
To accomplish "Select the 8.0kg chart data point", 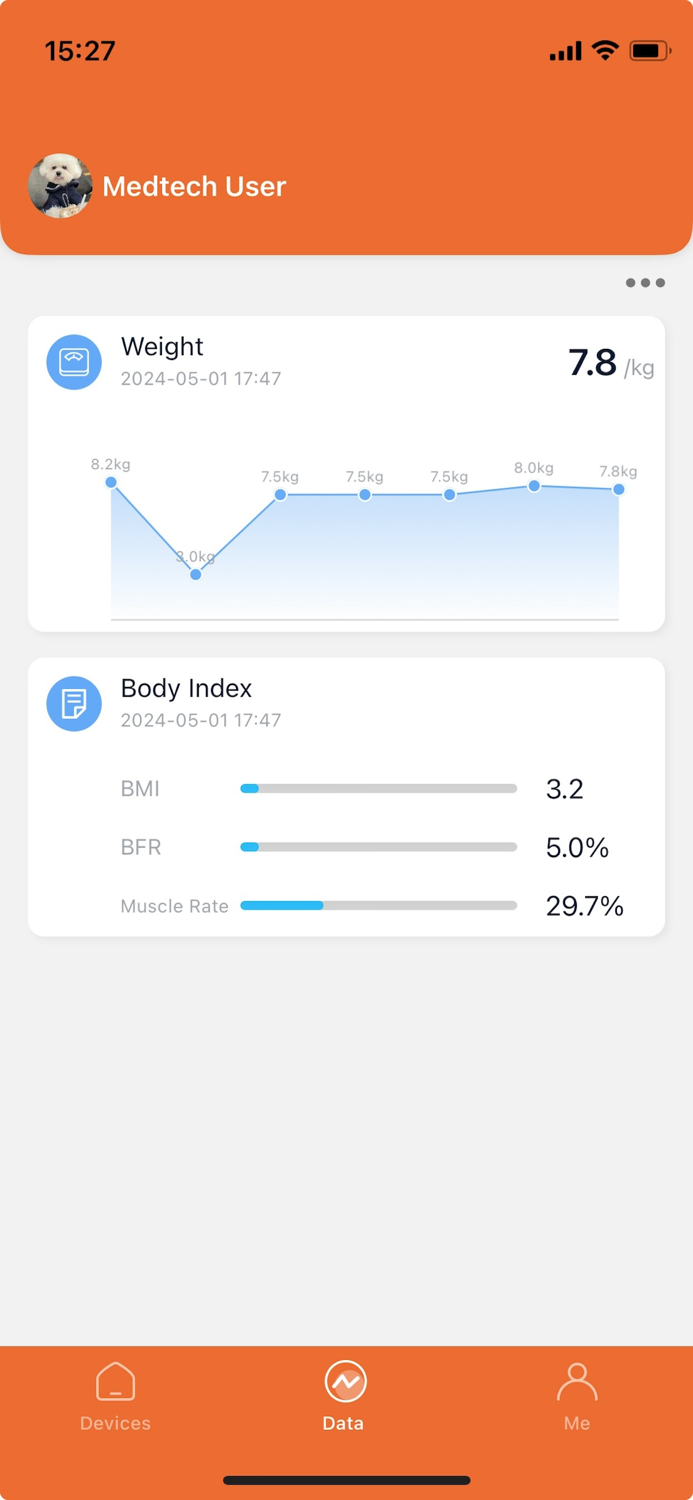I will tap(534, 486).
